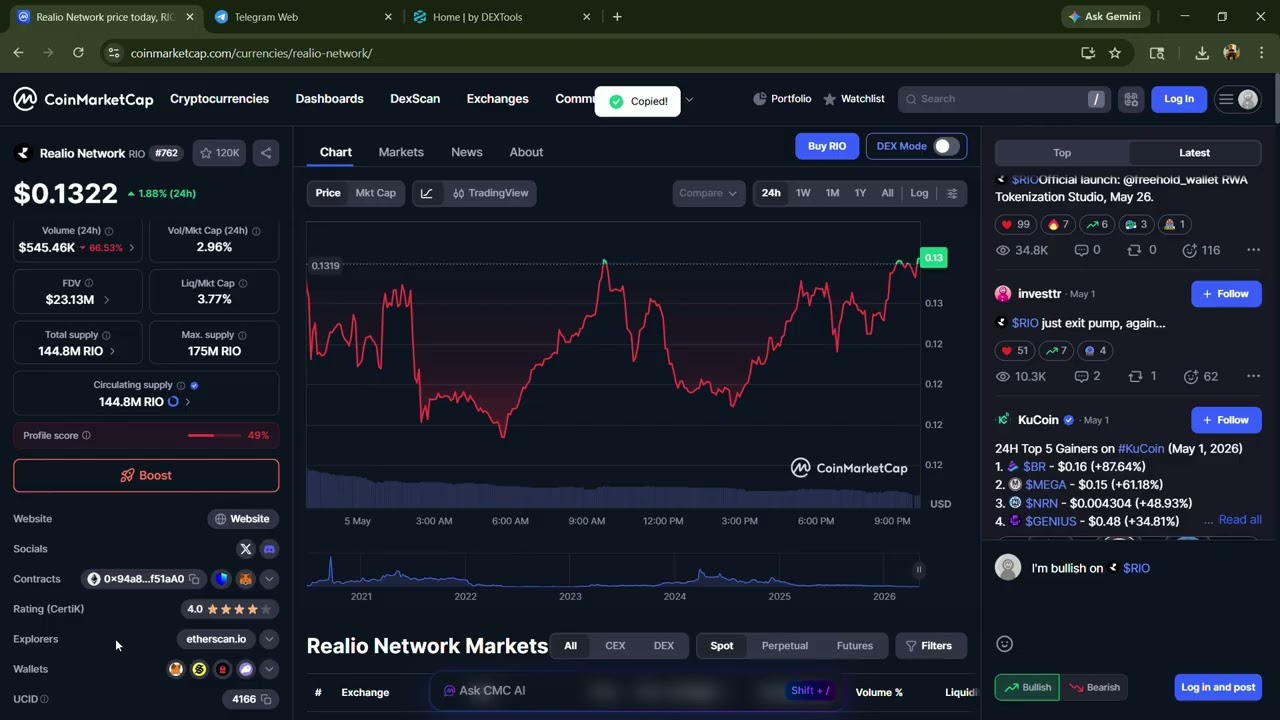Viewport: 1280px width, 720px height.
Task: Toggle the DEX Mode switch
Action: point(945,146)
